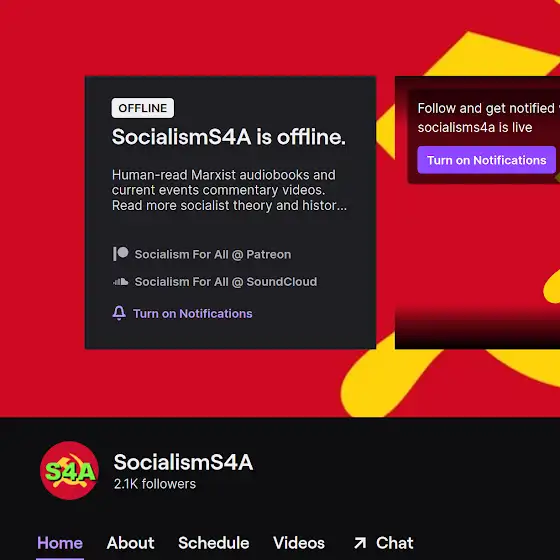This screenshot has height=560, width=560.
Task: Click the 2.1K followers count
Action: 155,484
